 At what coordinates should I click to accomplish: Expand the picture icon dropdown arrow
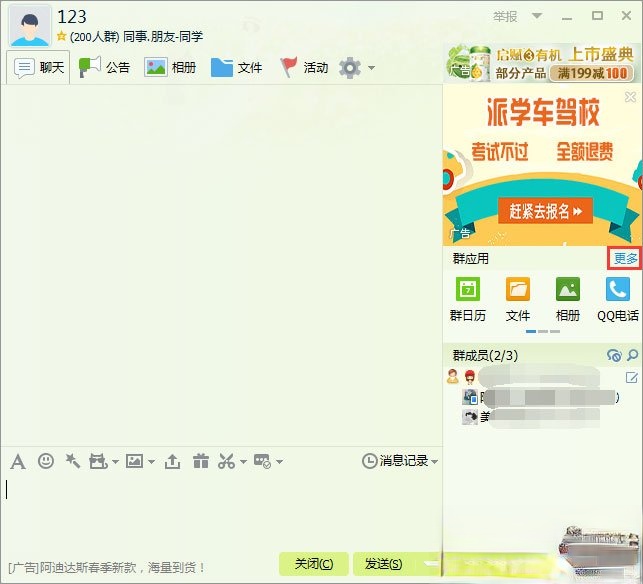pyautogui.click(x=151, y=462)
